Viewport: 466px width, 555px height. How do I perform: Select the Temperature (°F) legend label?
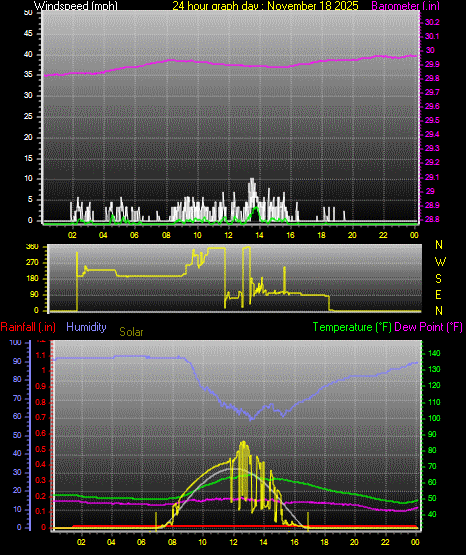352,327
